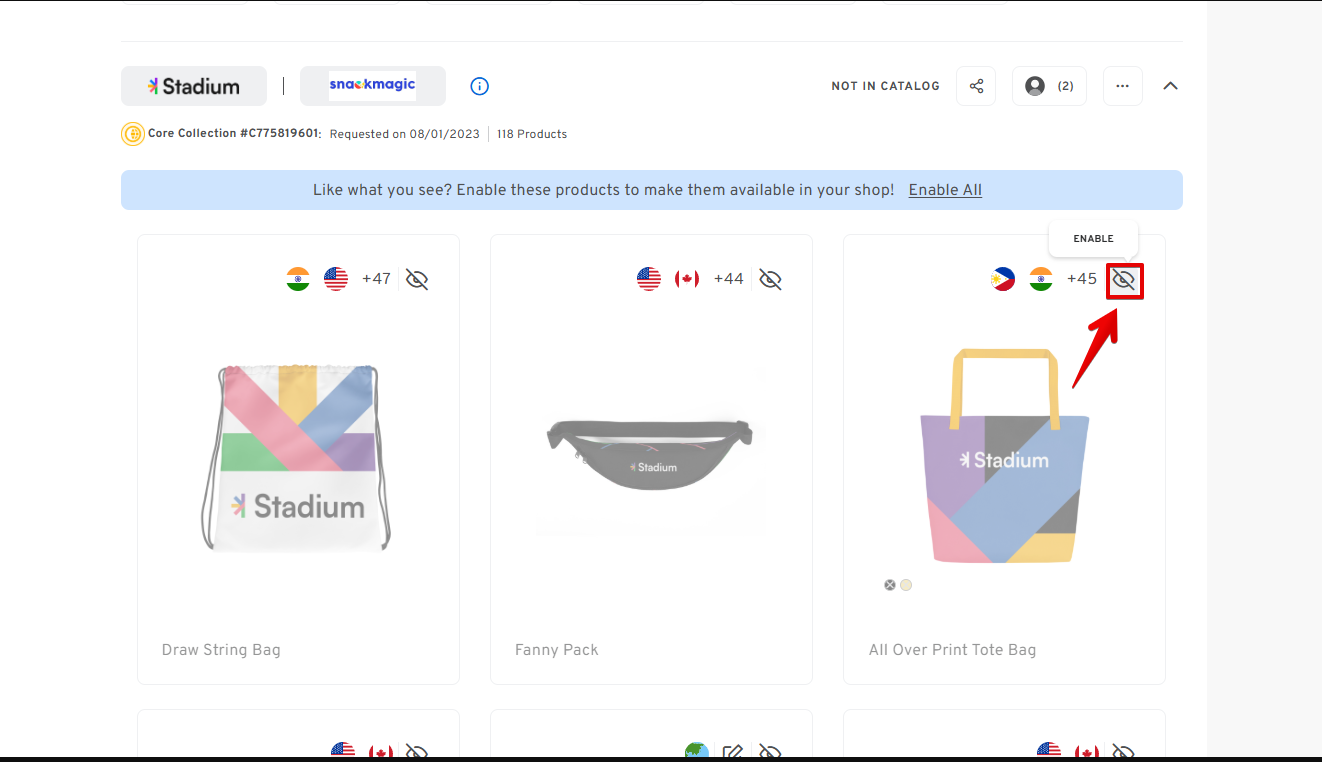
Task: Select the snackmagic brand tab
Action: [373, 86]
